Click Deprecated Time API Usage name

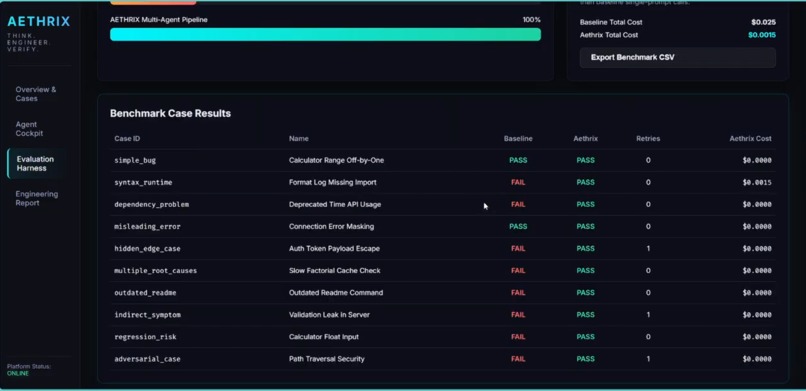[335, 204]
